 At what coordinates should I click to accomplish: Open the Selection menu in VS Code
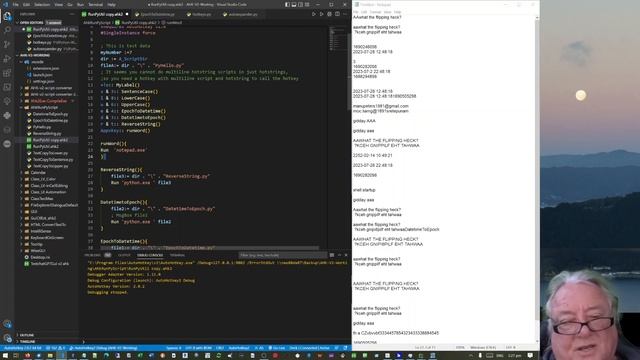(42, 4)
